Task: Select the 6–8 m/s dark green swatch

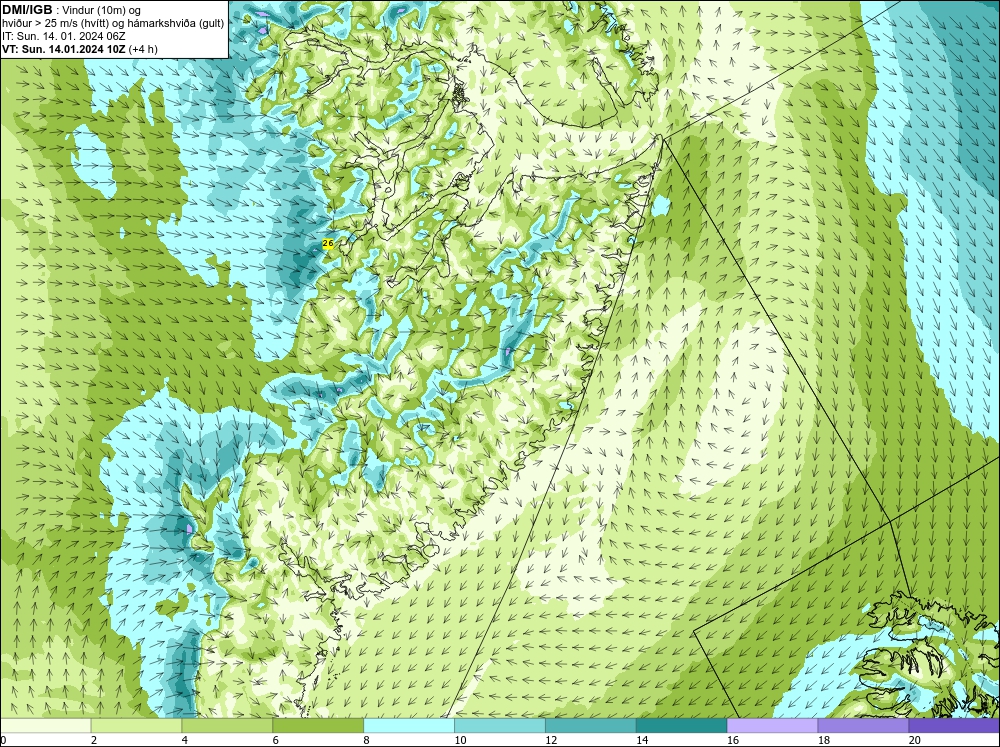Action: coord(318,725)
